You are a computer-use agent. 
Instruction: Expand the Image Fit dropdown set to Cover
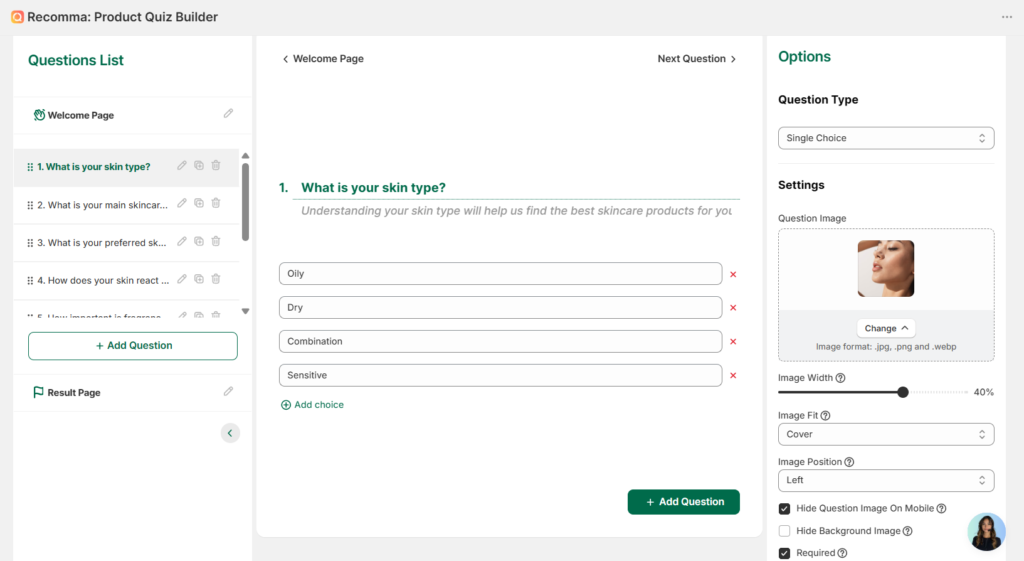(x=885, y=434)
